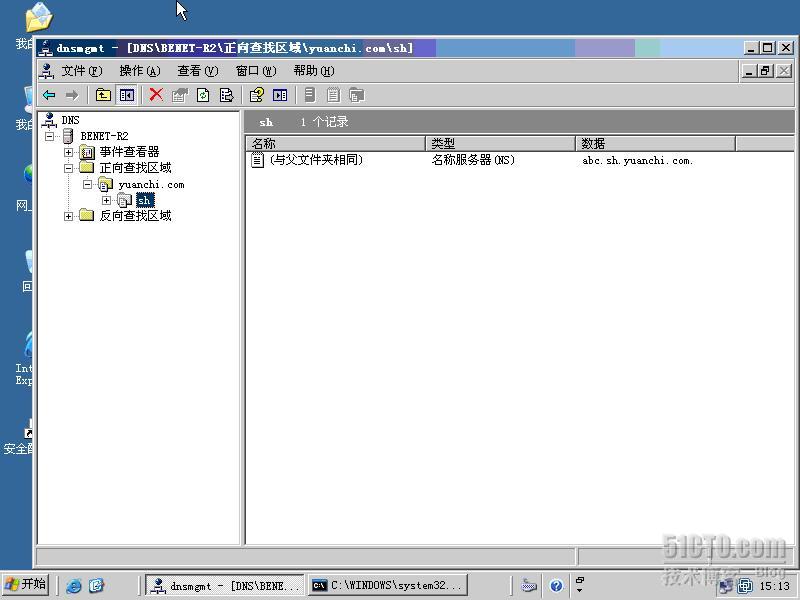Select BENET-R2 server in tree

click(104, 136)
